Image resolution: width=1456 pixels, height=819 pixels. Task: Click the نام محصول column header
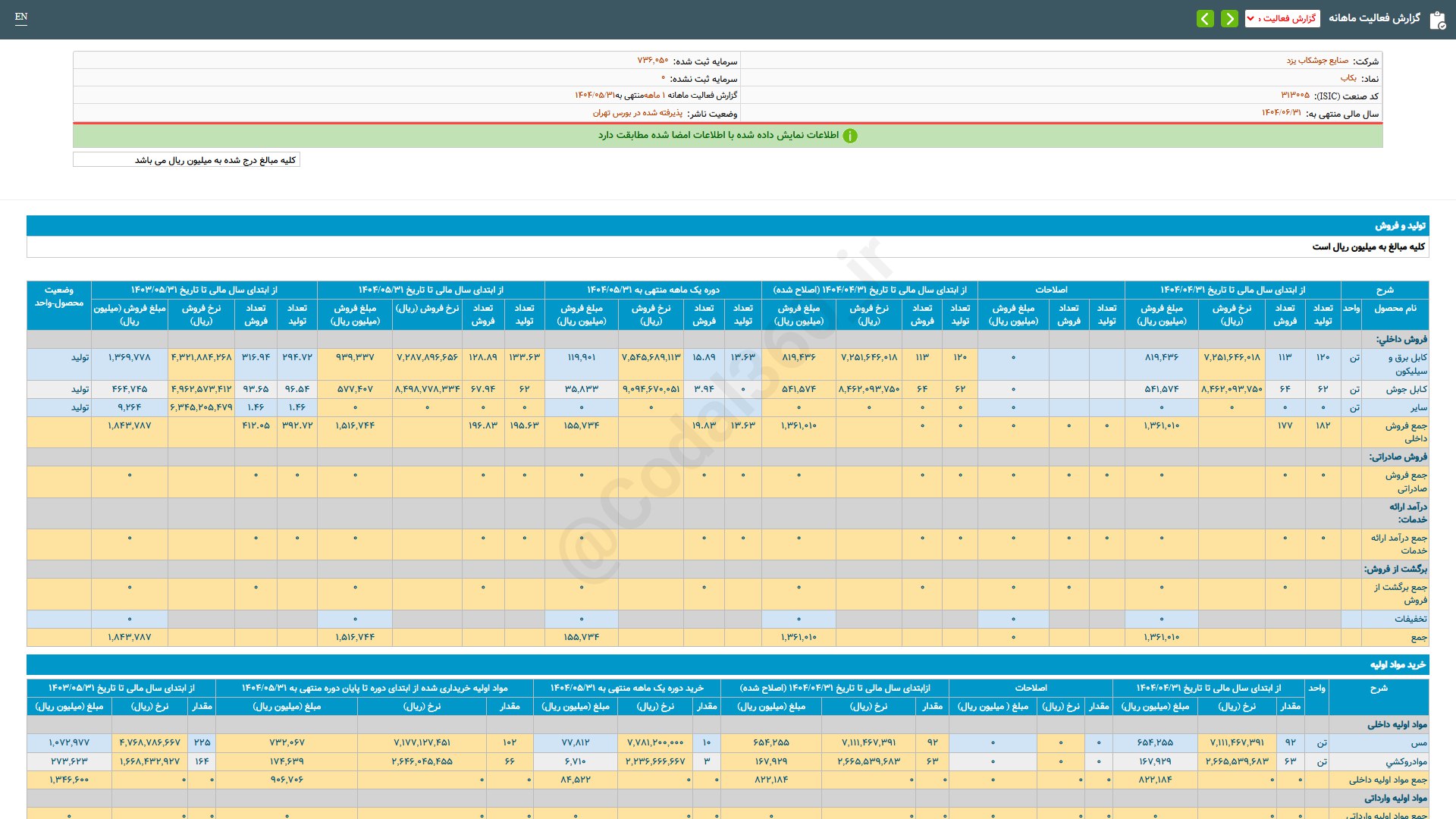click(1395, 309)
